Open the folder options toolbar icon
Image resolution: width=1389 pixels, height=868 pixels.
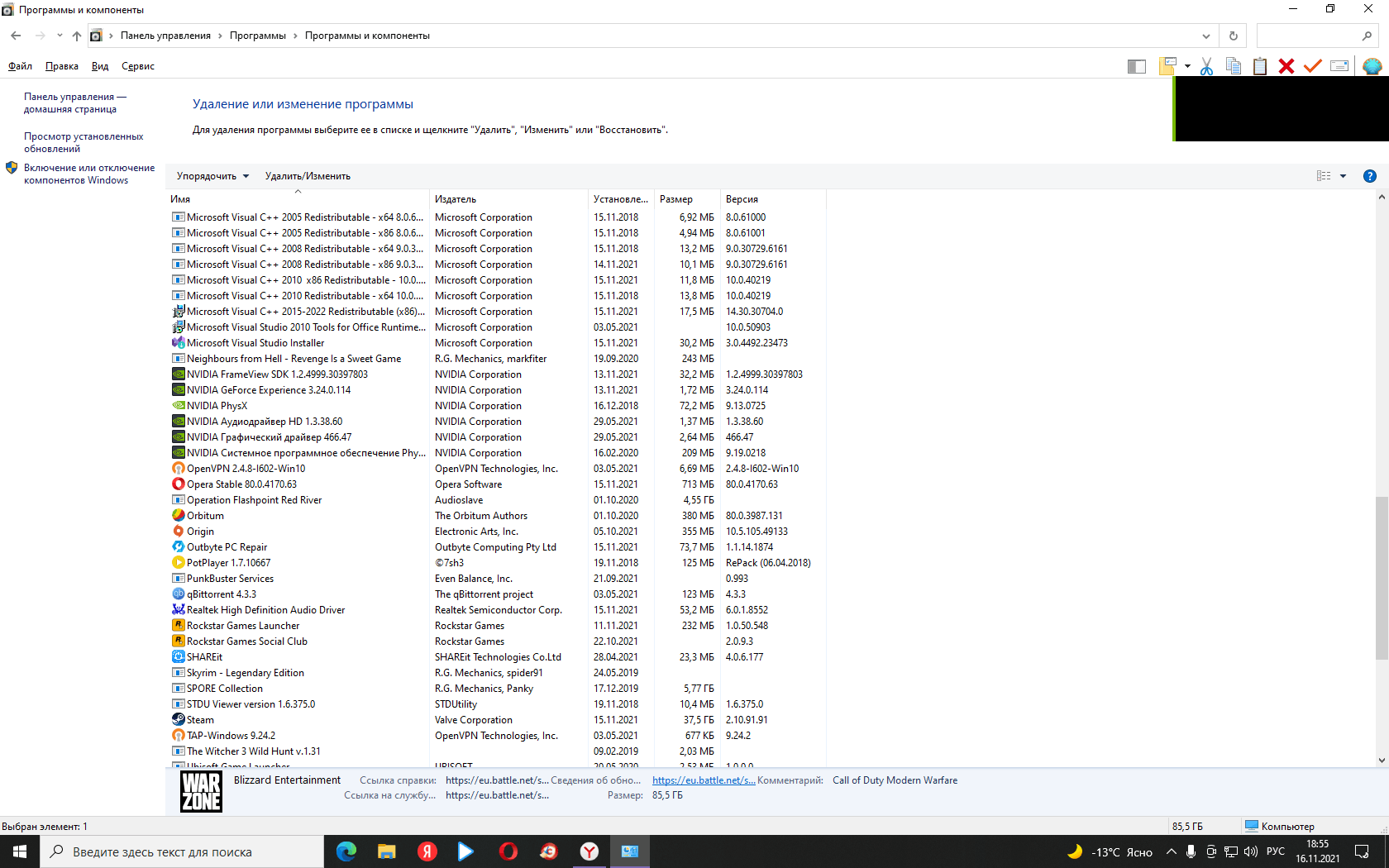click(1167, 66)
